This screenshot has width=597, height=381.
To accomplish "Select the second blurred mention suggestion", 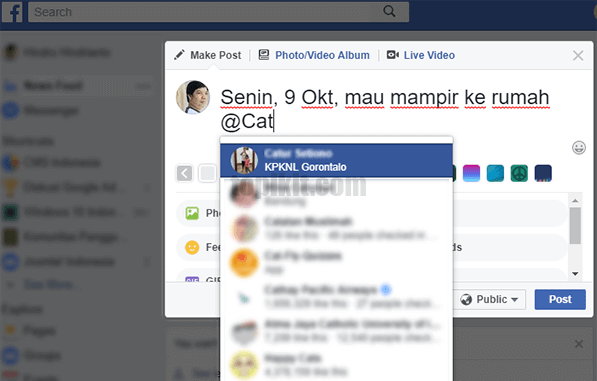I will coord(337,194).
